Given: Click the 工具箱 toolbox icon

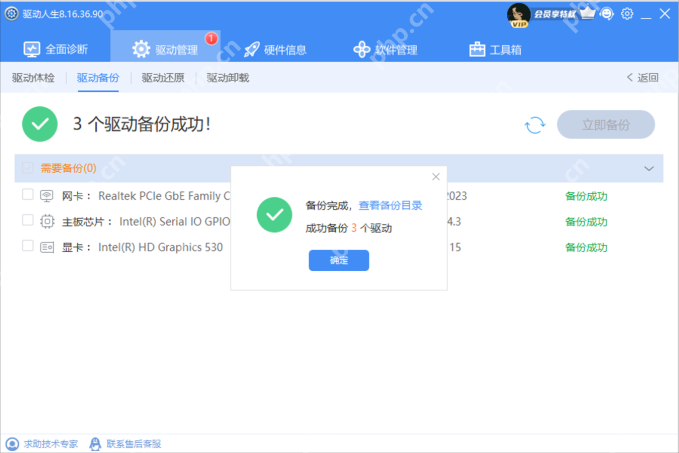Looking at the screenshot, I should point(477,49).
